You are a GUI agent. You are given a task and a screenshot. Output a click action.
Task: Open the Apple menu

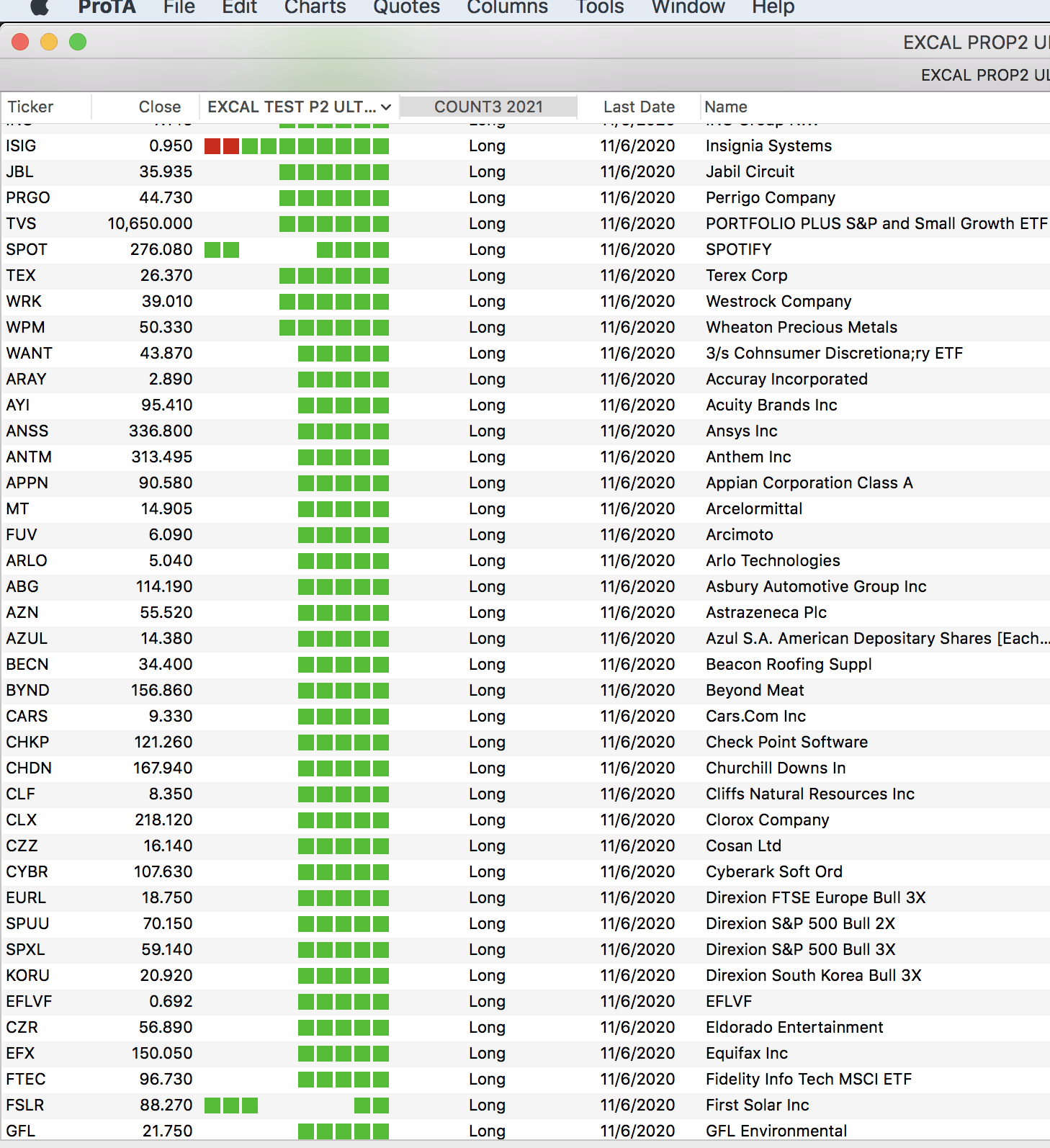click(40, 7)
